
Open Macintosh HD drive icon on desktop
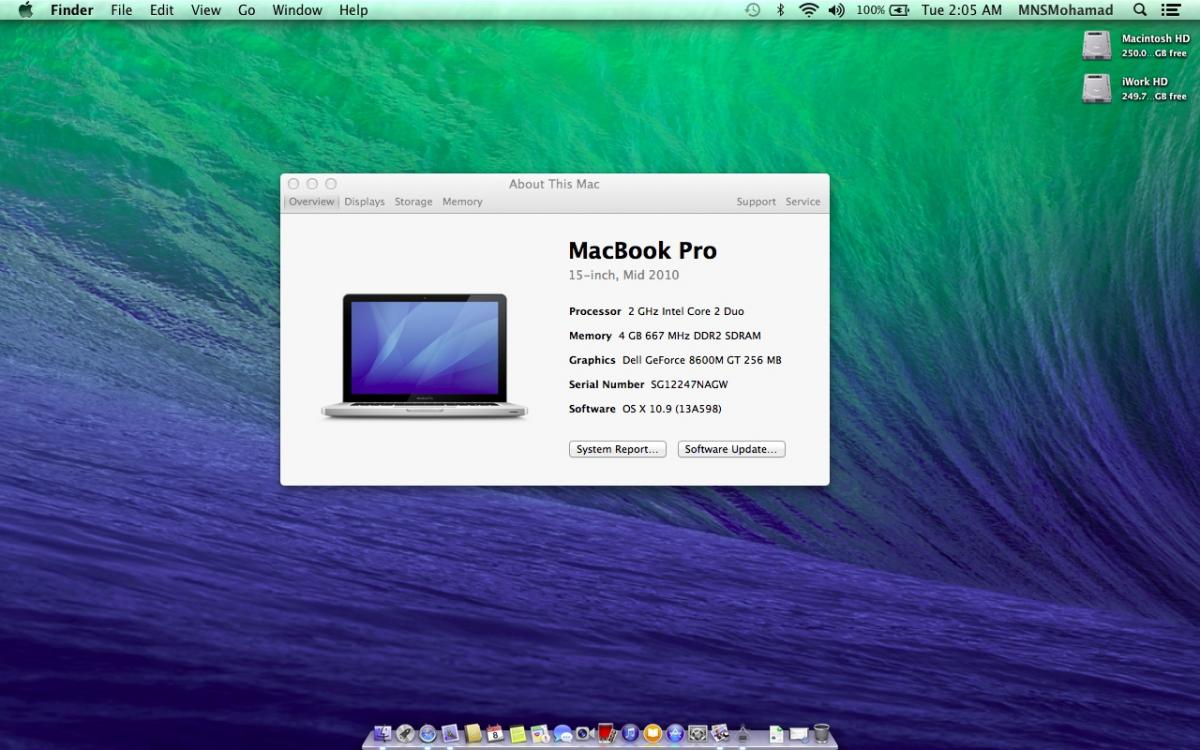point(1096,45)
